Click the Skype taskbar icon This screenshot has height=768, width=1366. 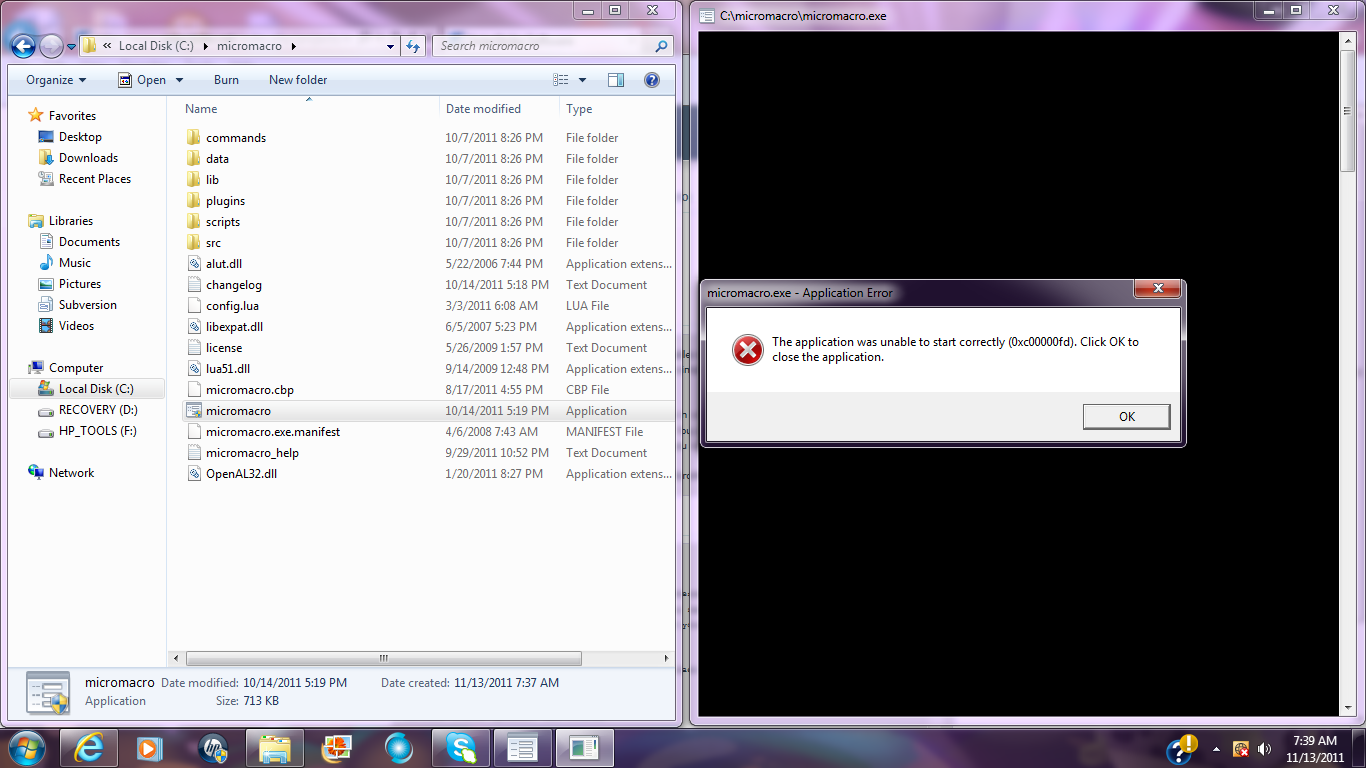click(460, 748)
